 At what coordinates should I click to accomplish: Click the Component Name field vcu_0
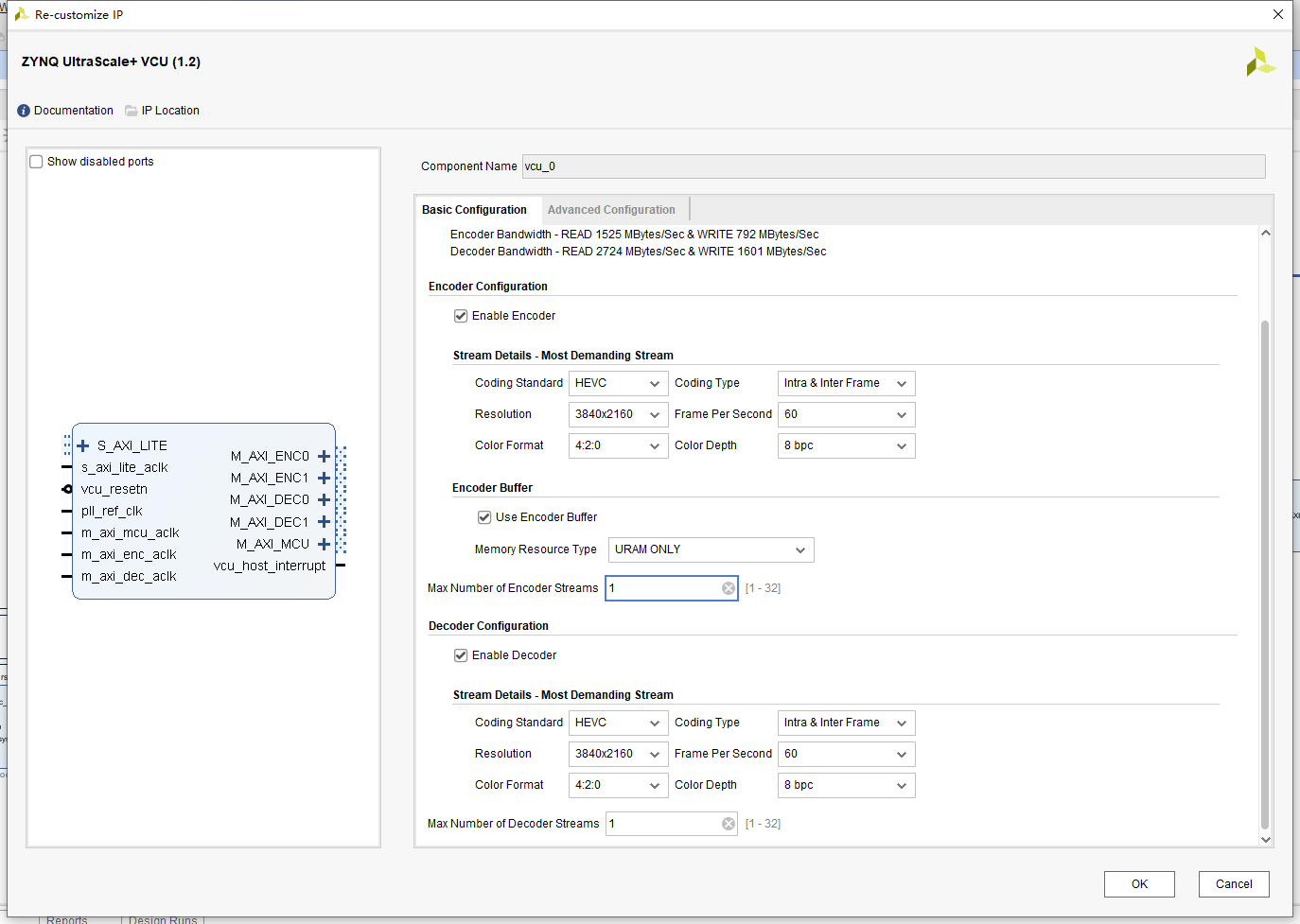tap(893, 166)
